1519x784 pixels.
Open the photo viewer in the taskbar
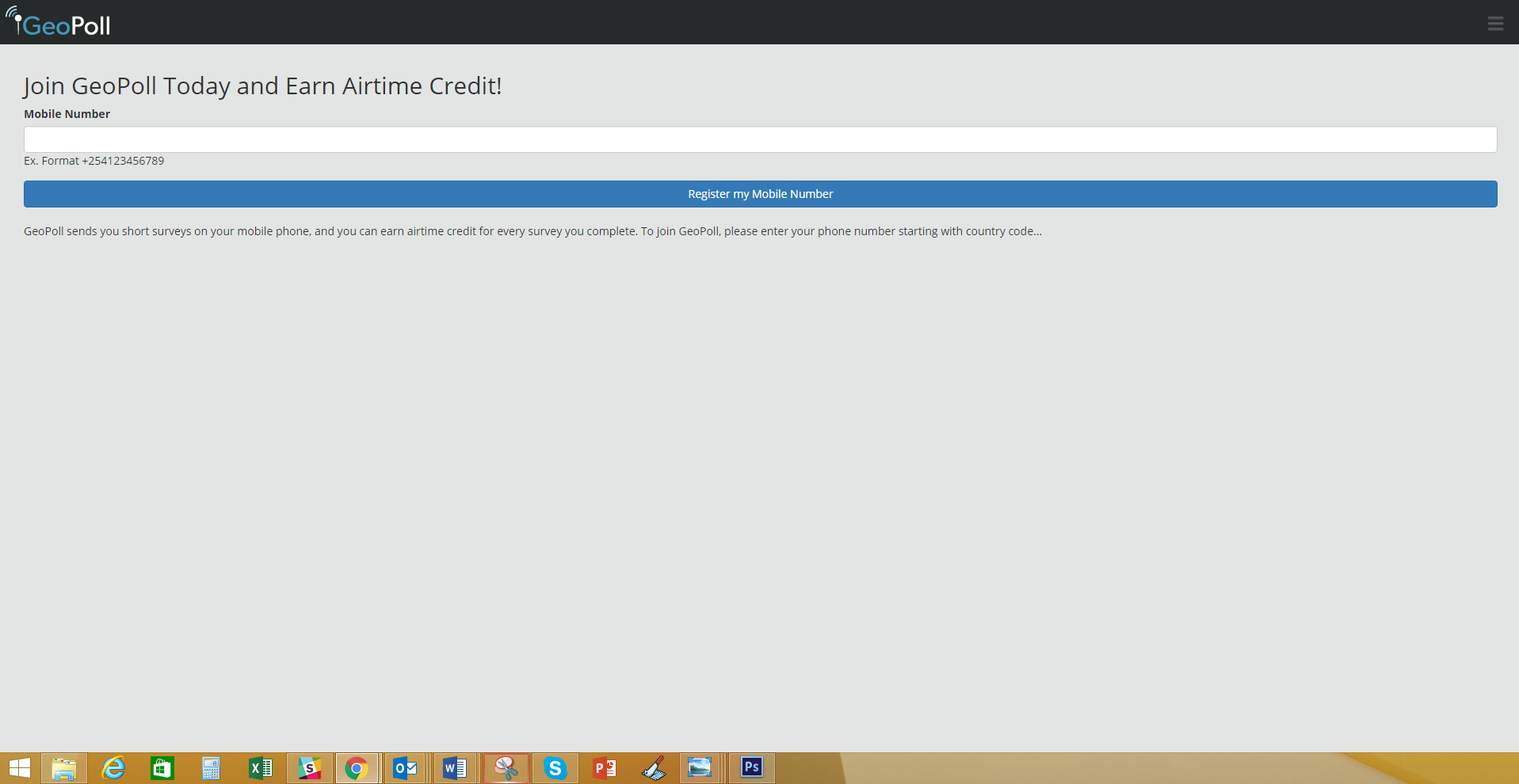click(x=700, y=768)
